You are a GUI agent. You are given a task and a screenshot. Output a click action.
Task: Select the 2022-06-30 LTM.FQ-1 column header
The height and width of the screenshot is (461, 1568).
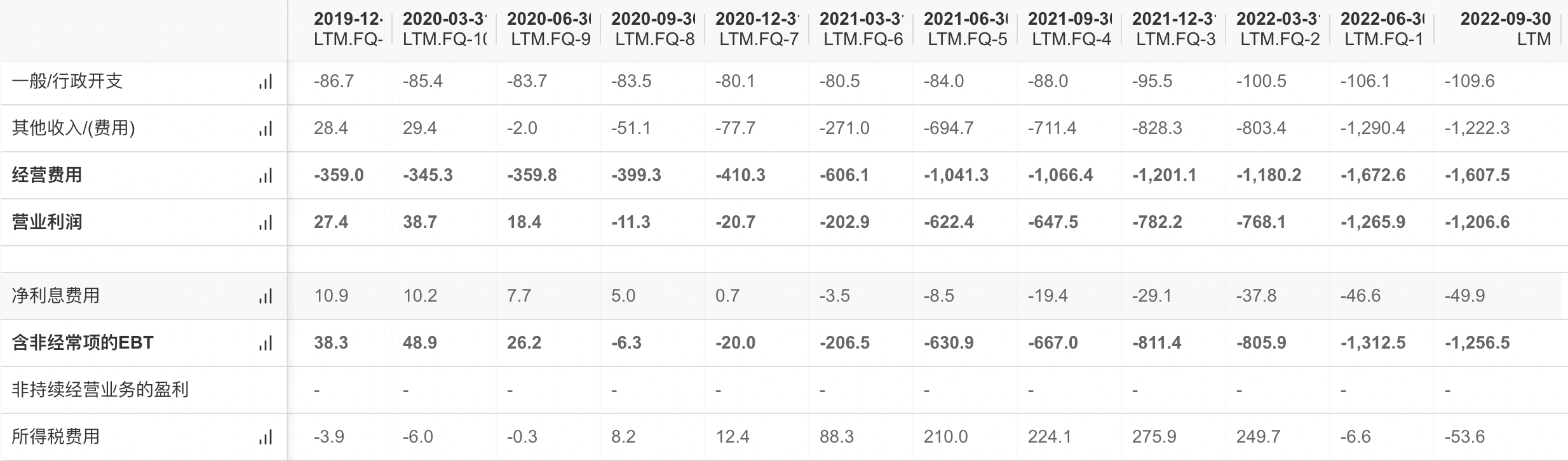point(1382,29)
